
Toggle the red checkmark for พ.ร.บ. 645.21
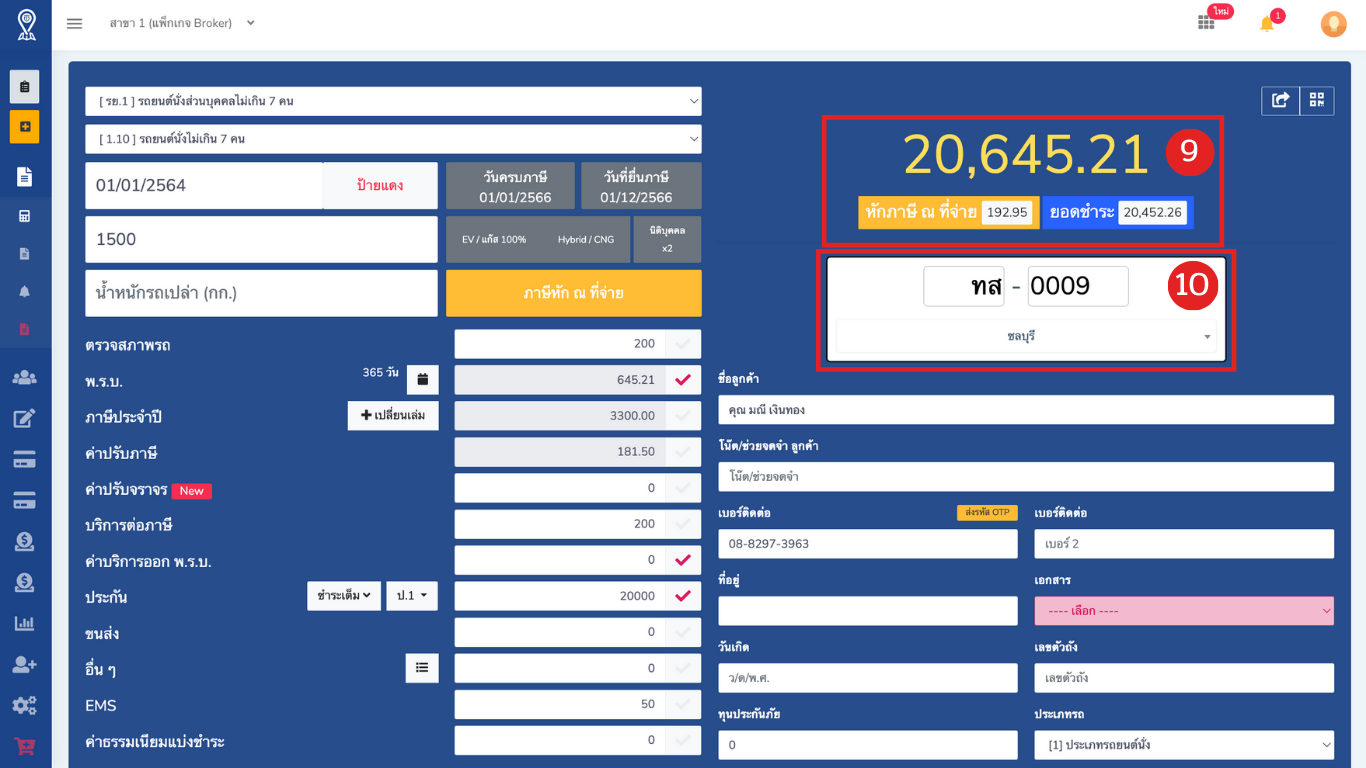683,380
